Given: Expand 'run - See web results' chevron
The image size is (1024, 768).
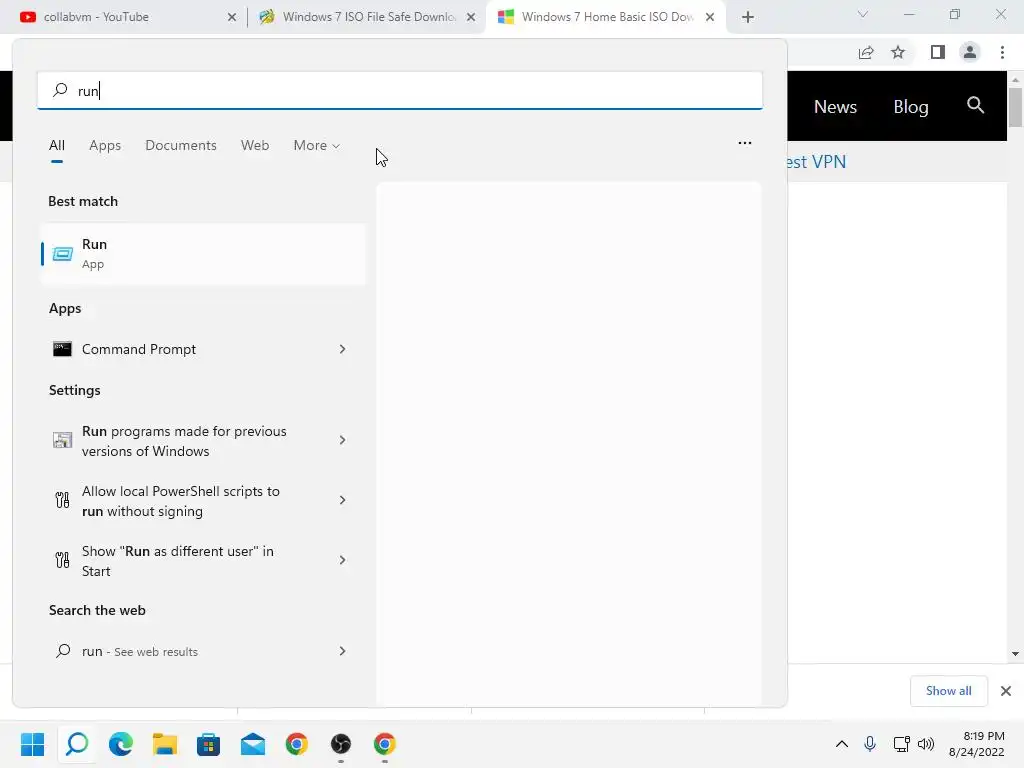Looking at the screenshot, I should 342,651.
